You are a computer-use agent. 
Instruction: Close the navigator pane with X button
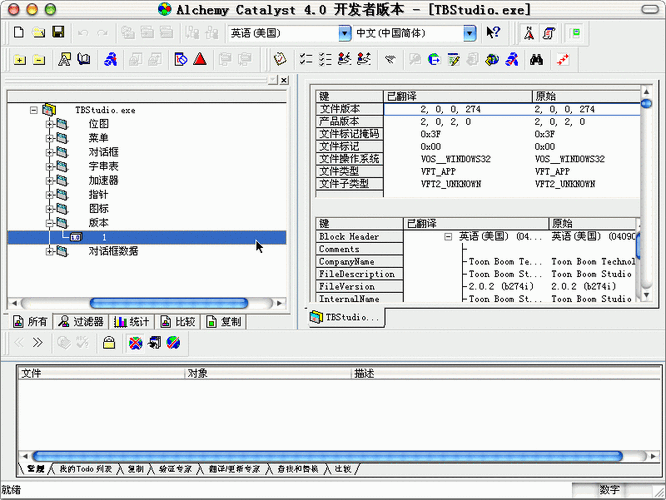pyautogui.click(x=284, y=80)
